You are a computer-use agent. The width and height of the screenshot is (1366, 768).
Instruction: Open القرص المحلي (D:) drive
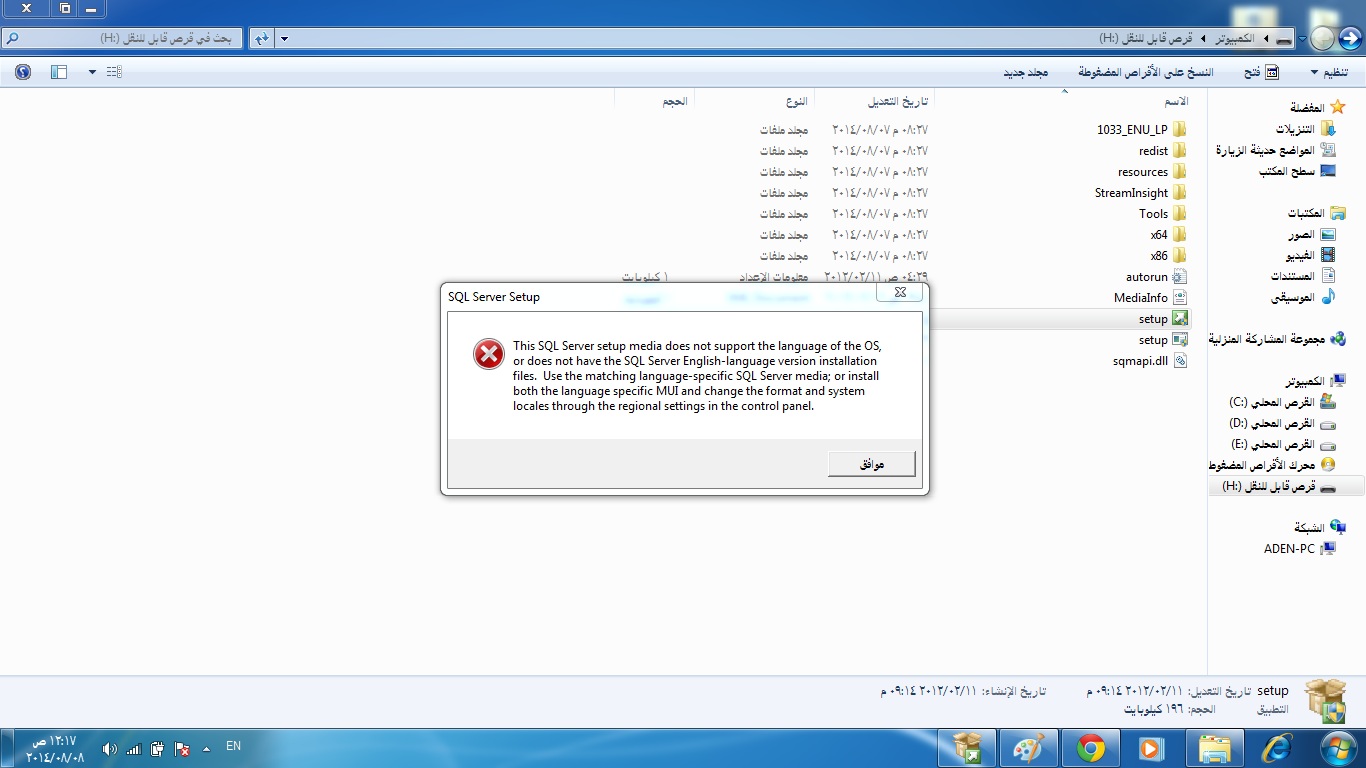pos(1282,423)
